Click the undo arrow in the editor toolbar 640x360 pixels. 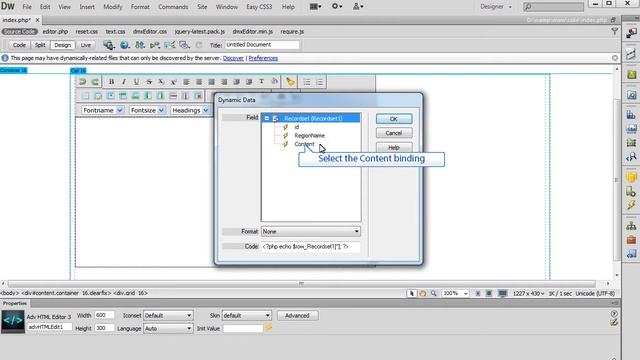(x=83, y=82)
